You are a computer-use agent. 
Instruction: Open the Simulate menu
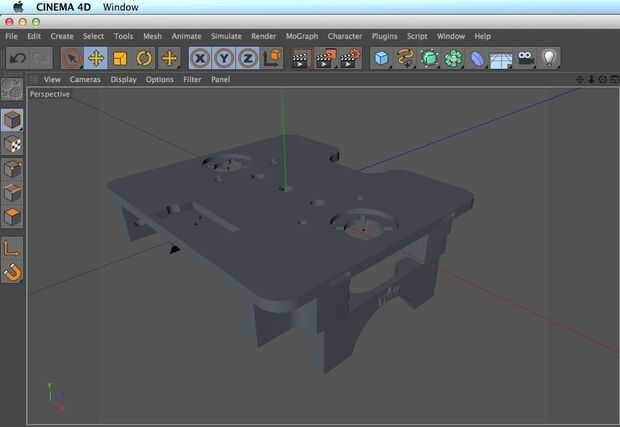[x=226, y=36]
